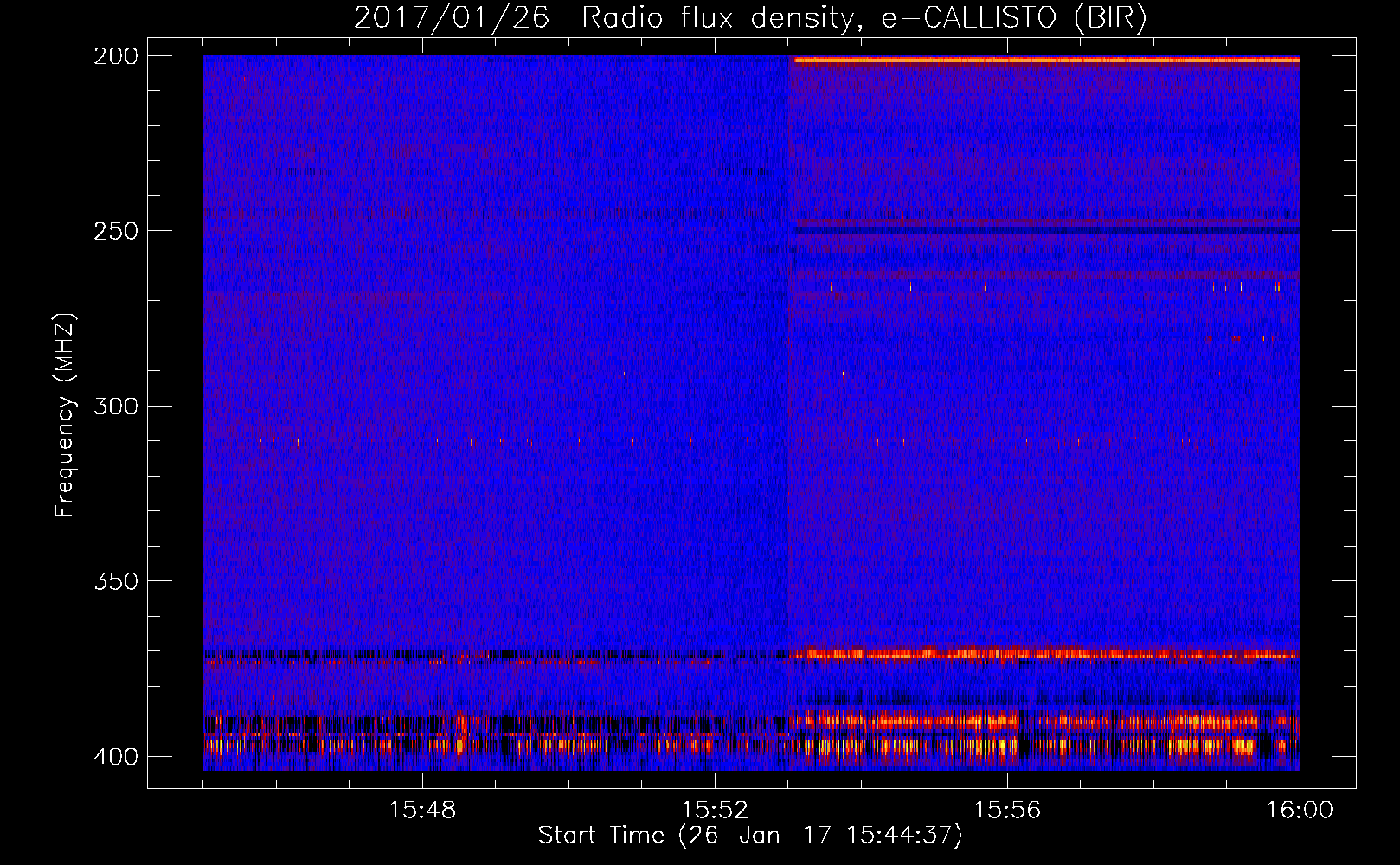1400x865 pixels.
Task: Click the 350 frequency tick label
Action: (x=116, y=580)
